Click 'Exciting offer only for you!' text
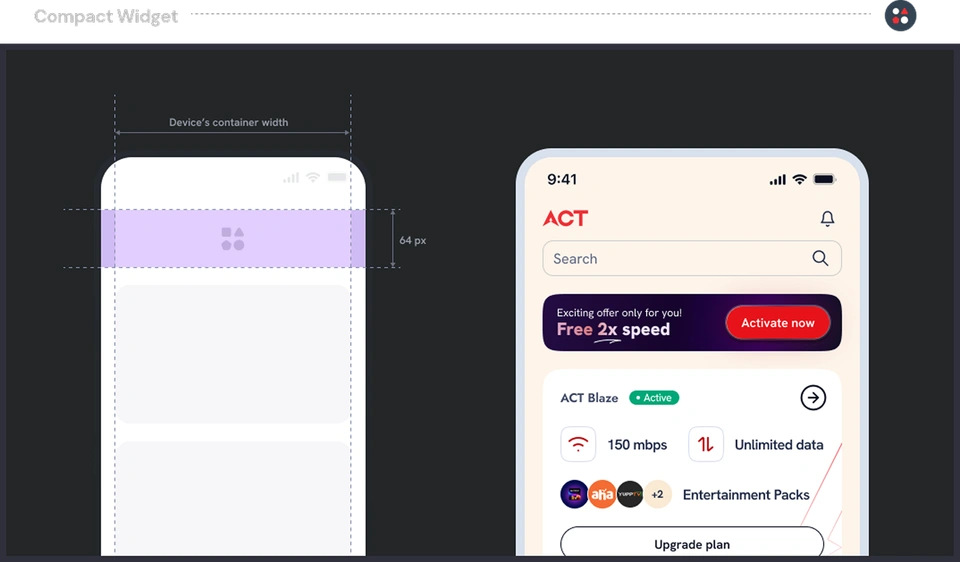960x562 pixels. pyautogui.click(x=619, y=313)
